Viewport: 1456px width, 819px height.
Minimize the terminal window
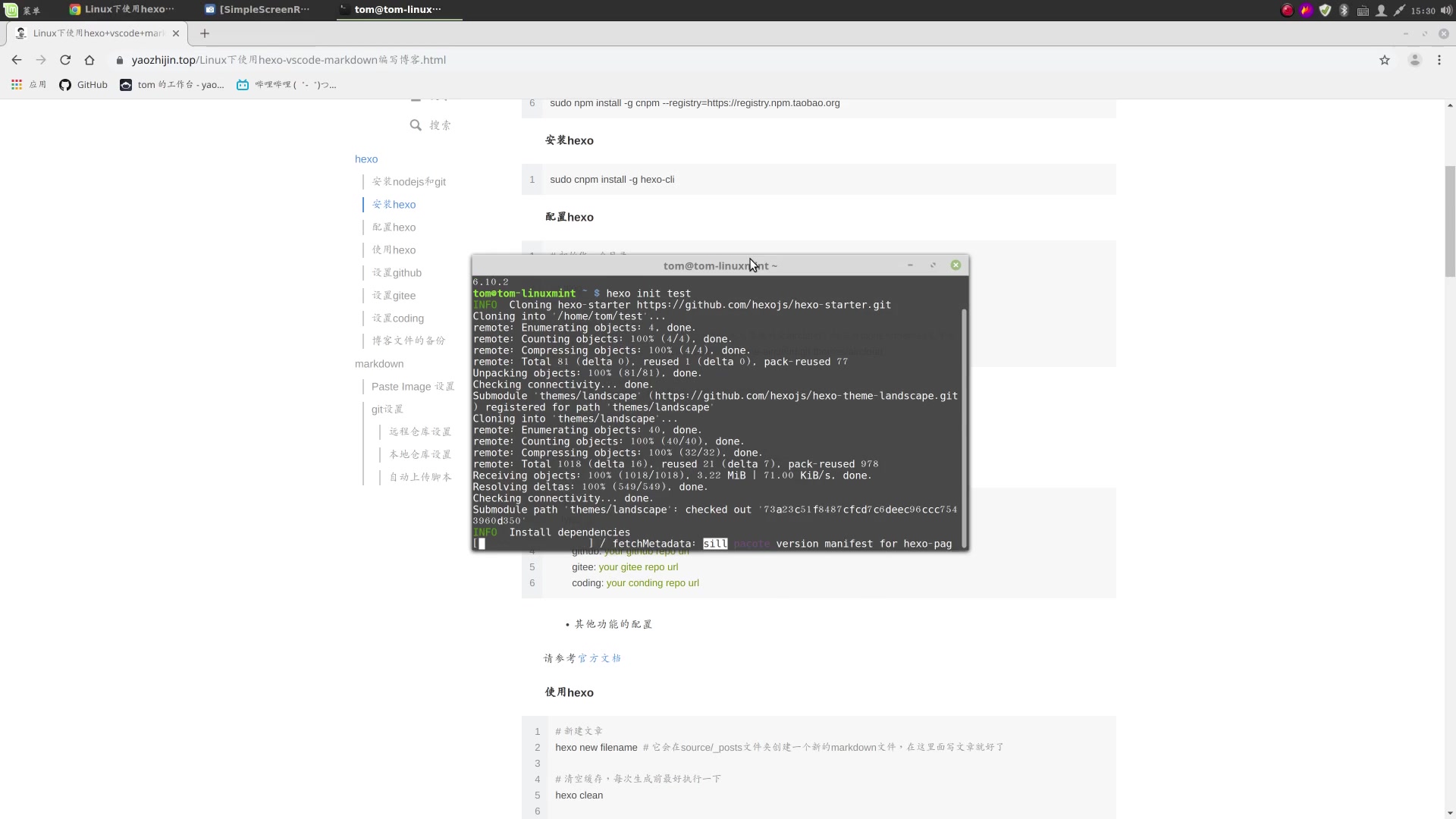pyautogui.click(x=910, y=265)
